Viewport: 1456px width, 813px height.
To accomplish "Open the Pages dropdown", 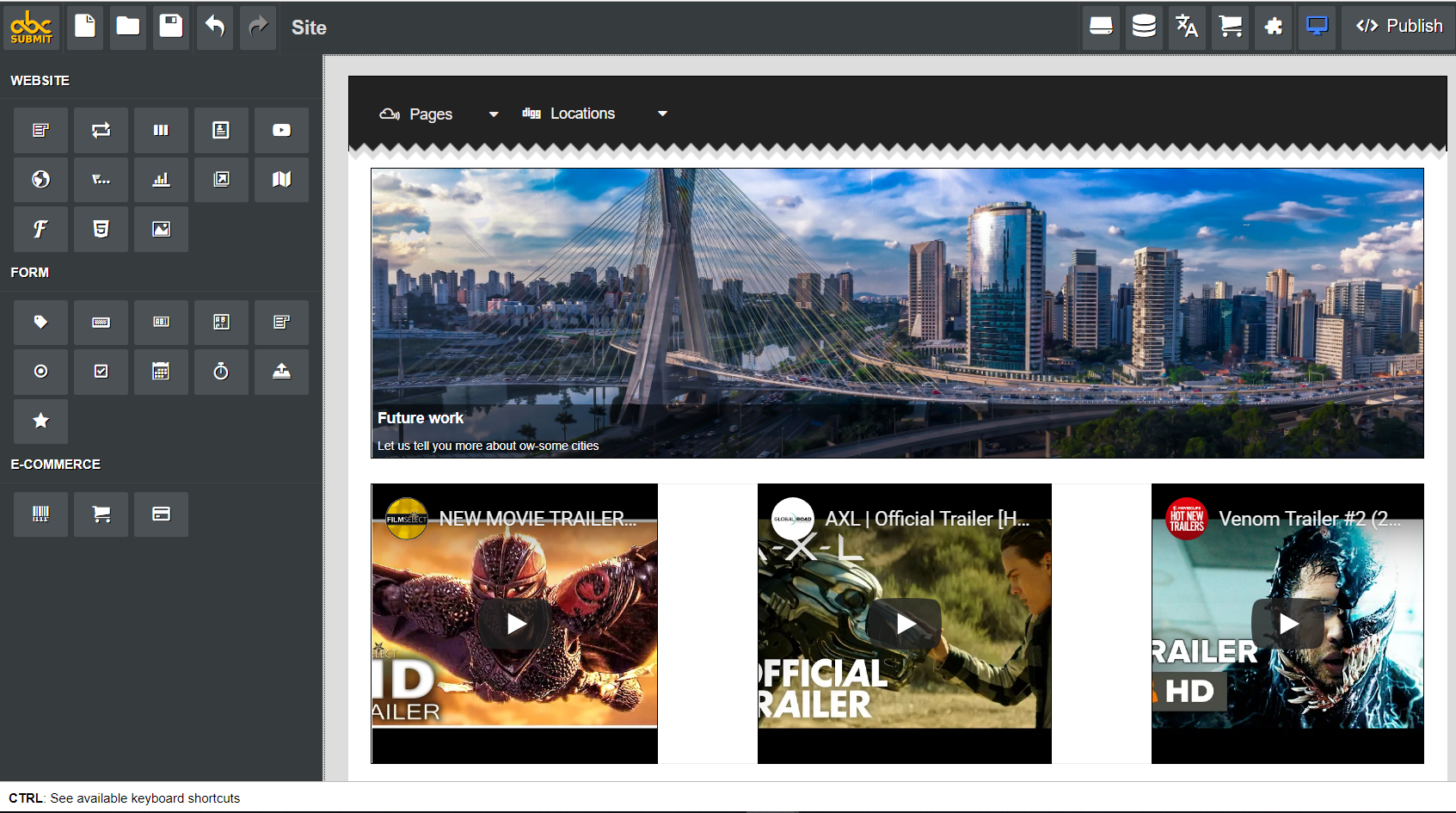I will (439, 113).
